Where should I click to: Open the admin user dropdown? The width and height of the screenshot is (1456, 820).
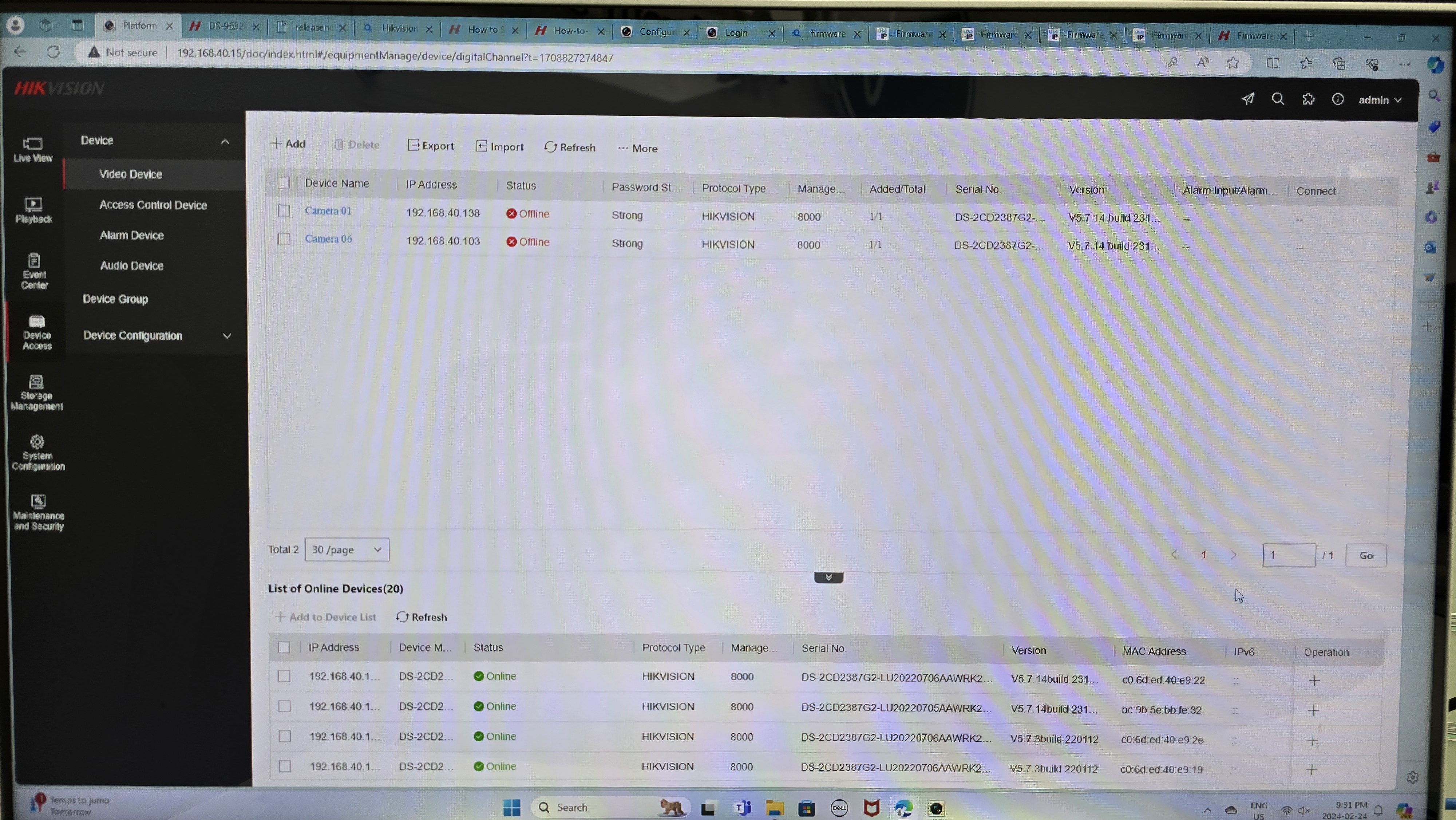pyautogui.click(x=1380, y=100)
